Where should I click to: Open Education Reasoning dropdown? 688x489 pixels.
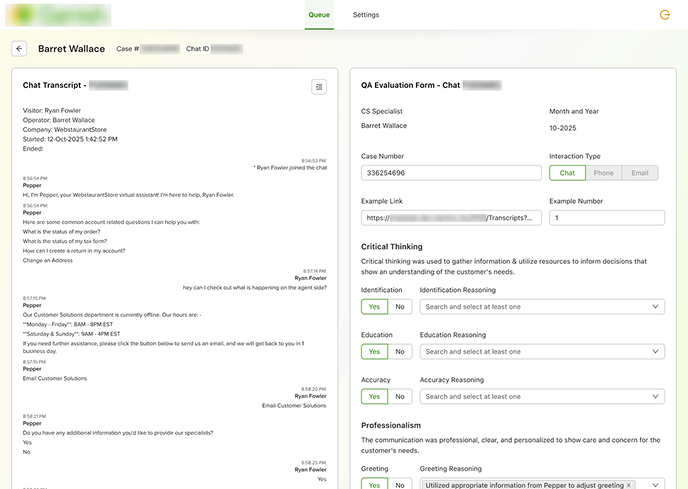(x=542, y=352)
